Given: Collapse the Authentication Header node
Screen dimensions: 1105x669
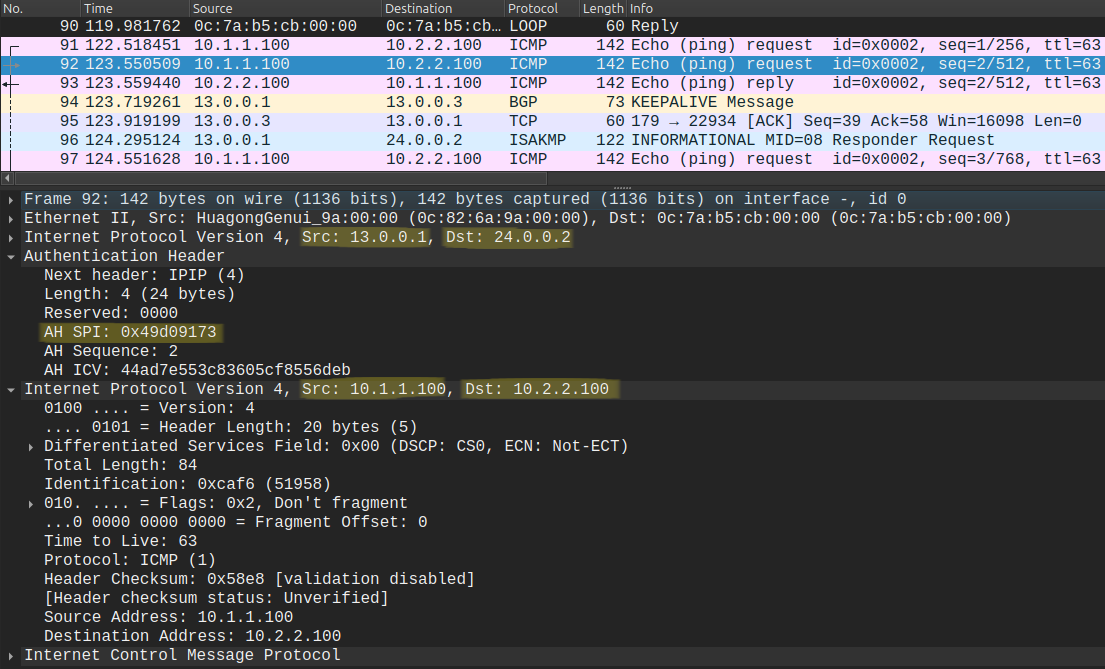Looking at the screenshot, I should tap(11, 257).
